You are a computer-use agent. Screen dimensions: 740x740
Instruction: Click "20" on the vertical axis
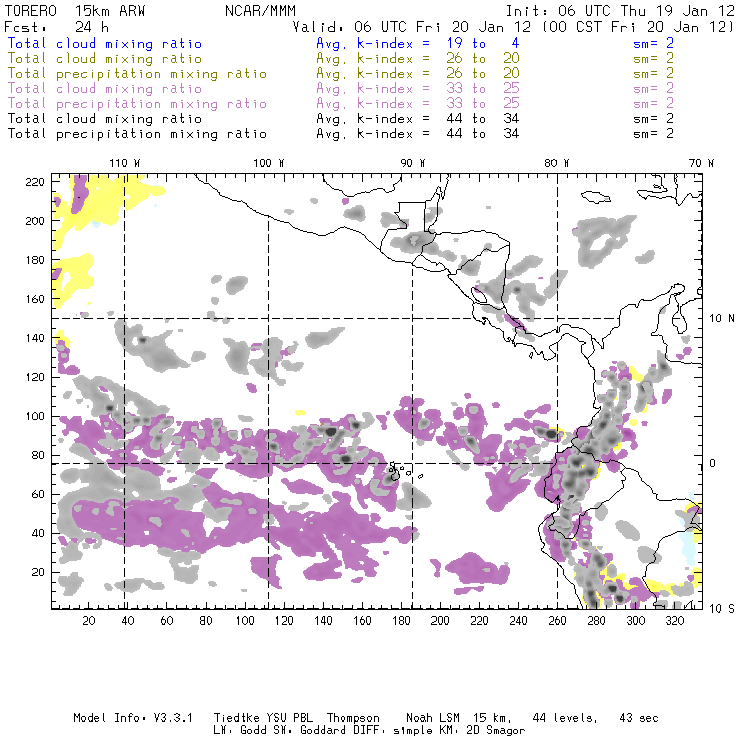[38, 572]
